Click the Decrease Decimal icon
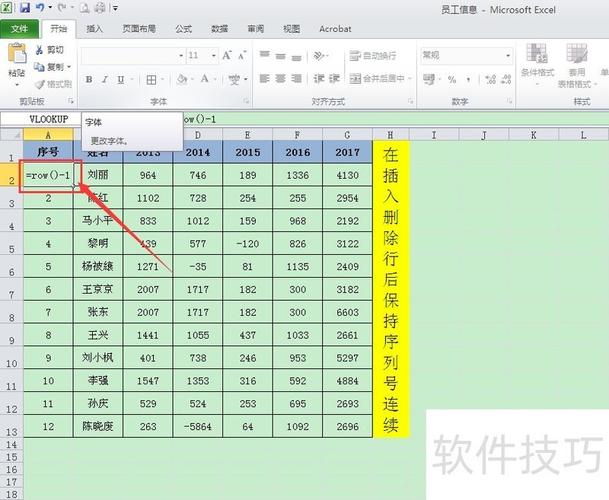This screenshot has height=500, width=609. 506,80
